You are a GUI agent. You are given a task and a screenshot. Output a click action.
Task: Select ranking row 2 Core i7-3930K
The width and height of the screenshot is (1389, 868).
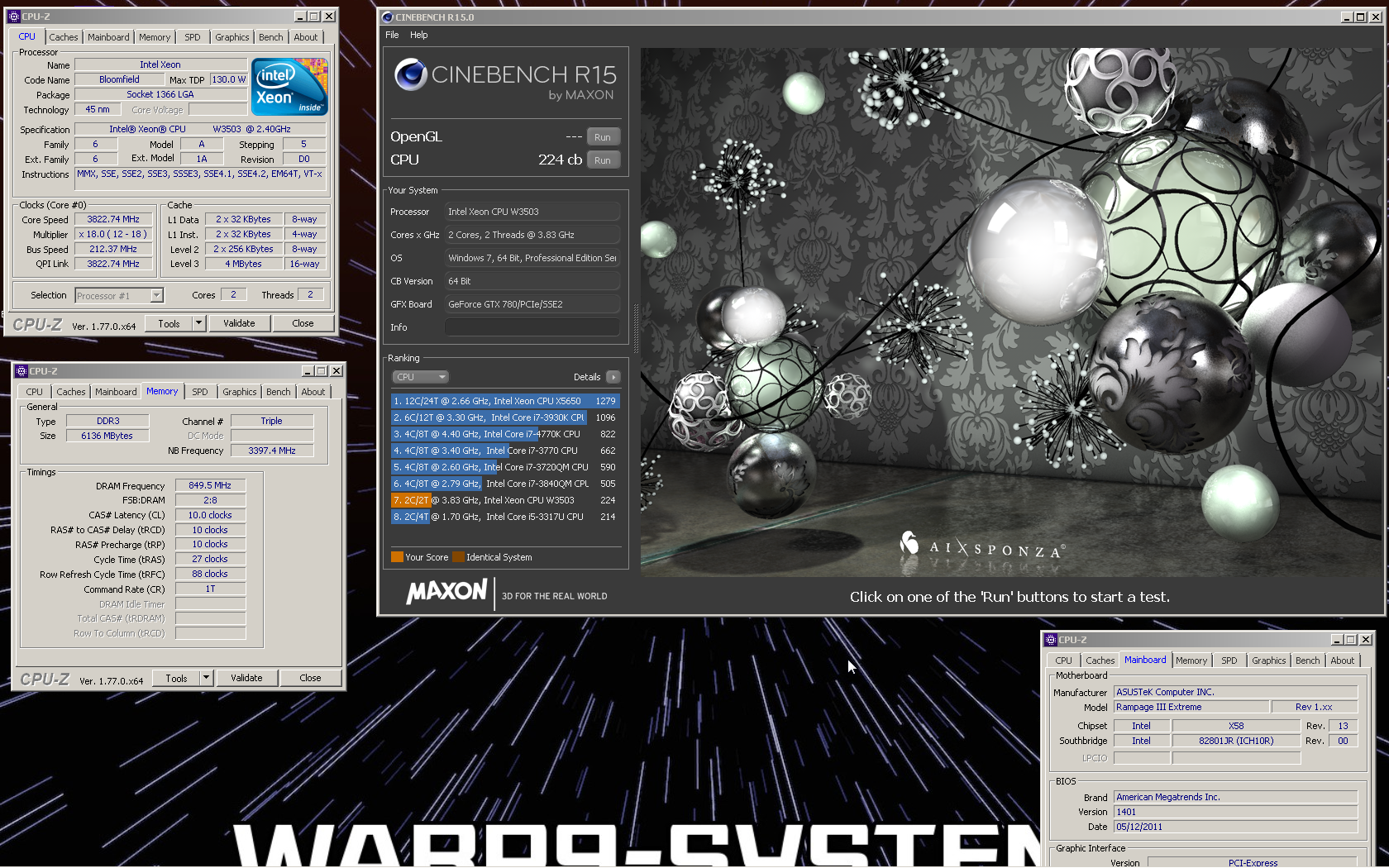pos(504,417)
